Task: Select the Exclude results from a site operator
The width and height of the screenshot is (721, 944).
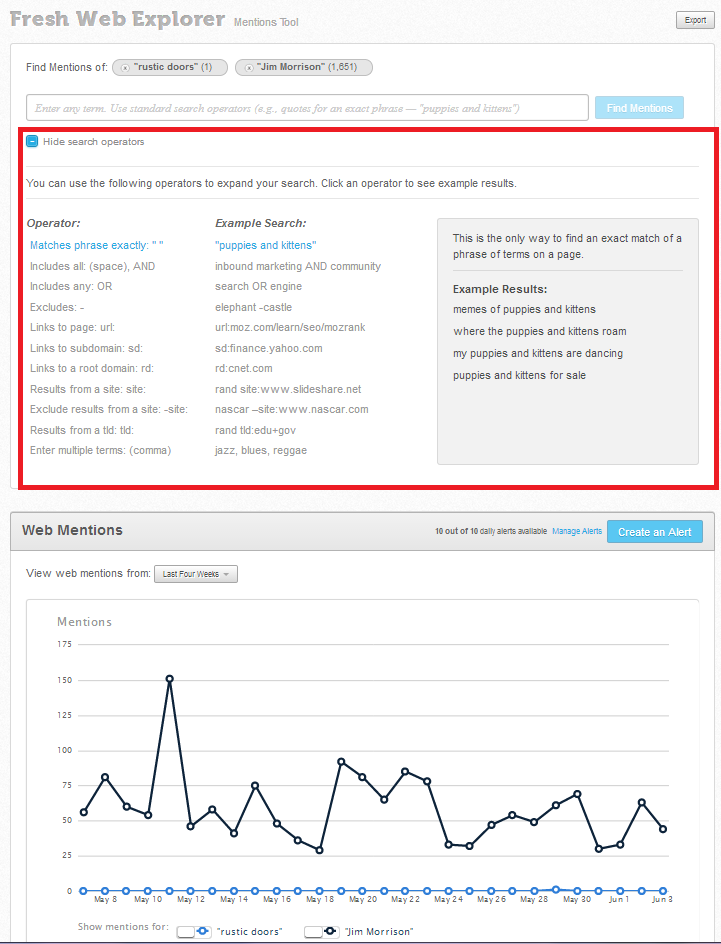Action: point(109,409)
